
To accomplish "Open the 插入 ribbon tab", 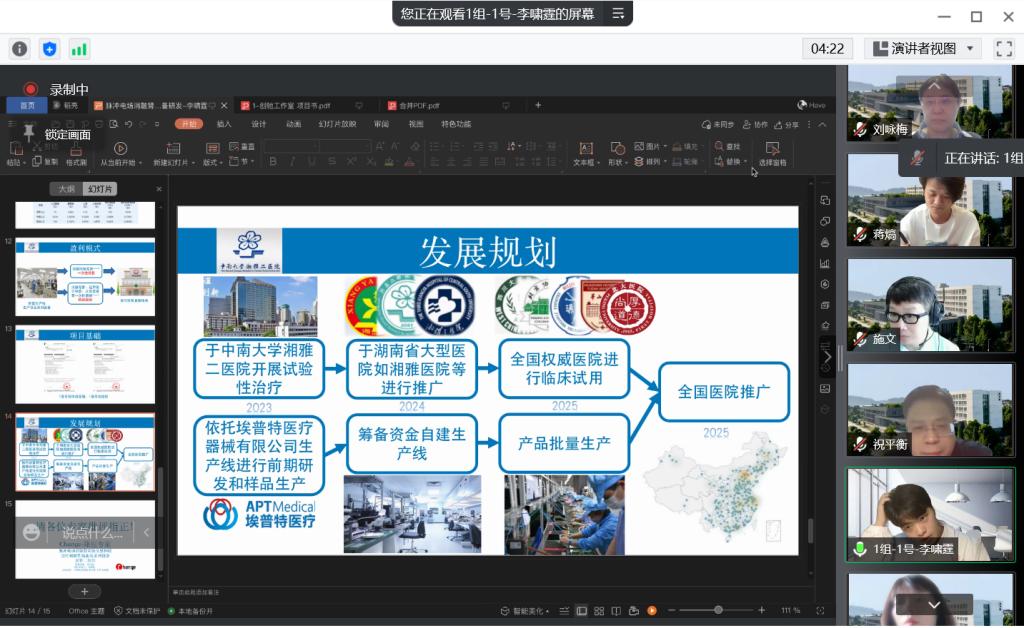I will (x=224, y=124).
